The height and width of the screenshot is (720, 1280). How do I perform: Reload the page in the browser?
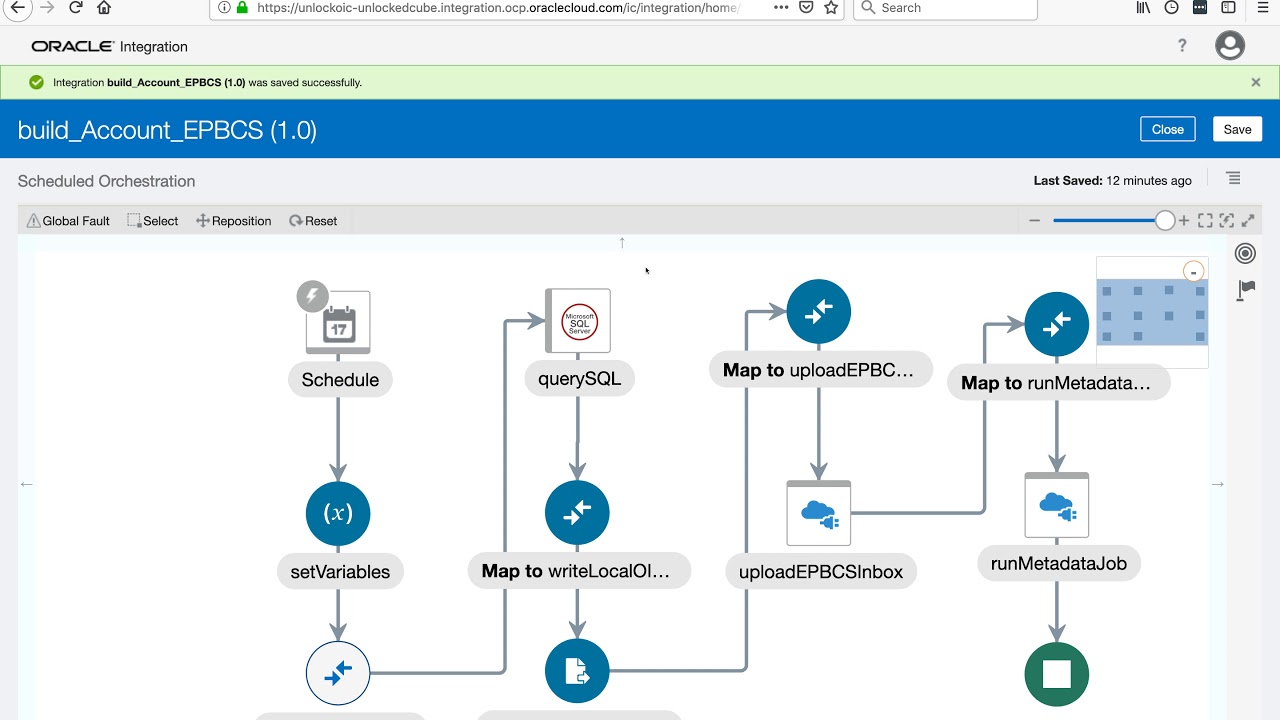pyautogui.click(x=76, y=8)
